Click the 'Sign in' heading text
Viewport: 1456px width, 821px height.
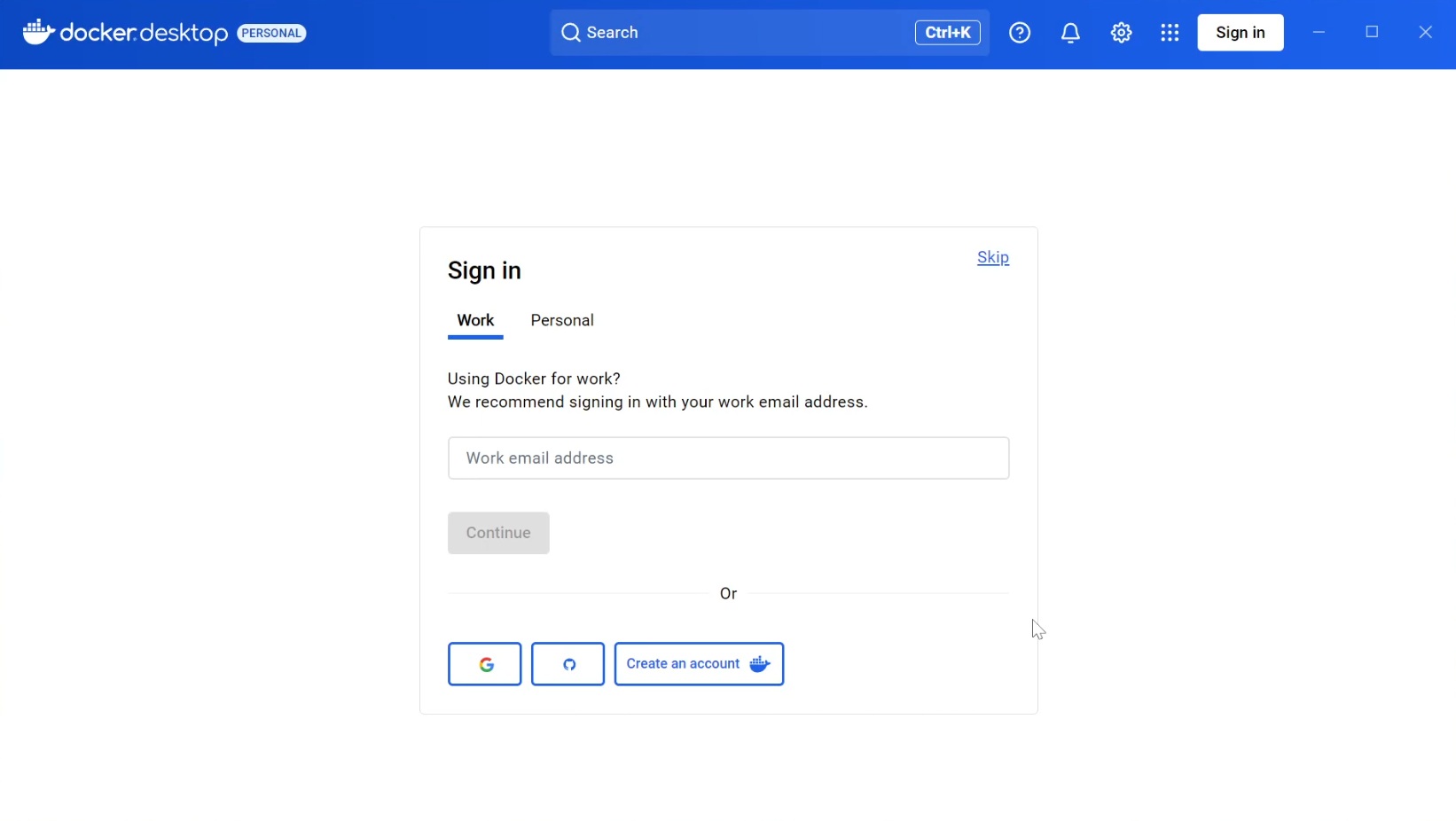point(484,270)
